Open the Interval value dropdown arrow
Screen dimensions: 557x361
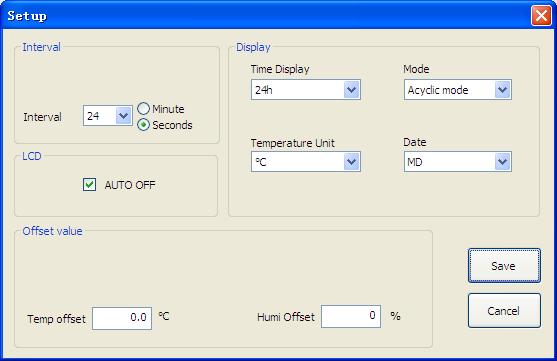click(x=124, y=115)
